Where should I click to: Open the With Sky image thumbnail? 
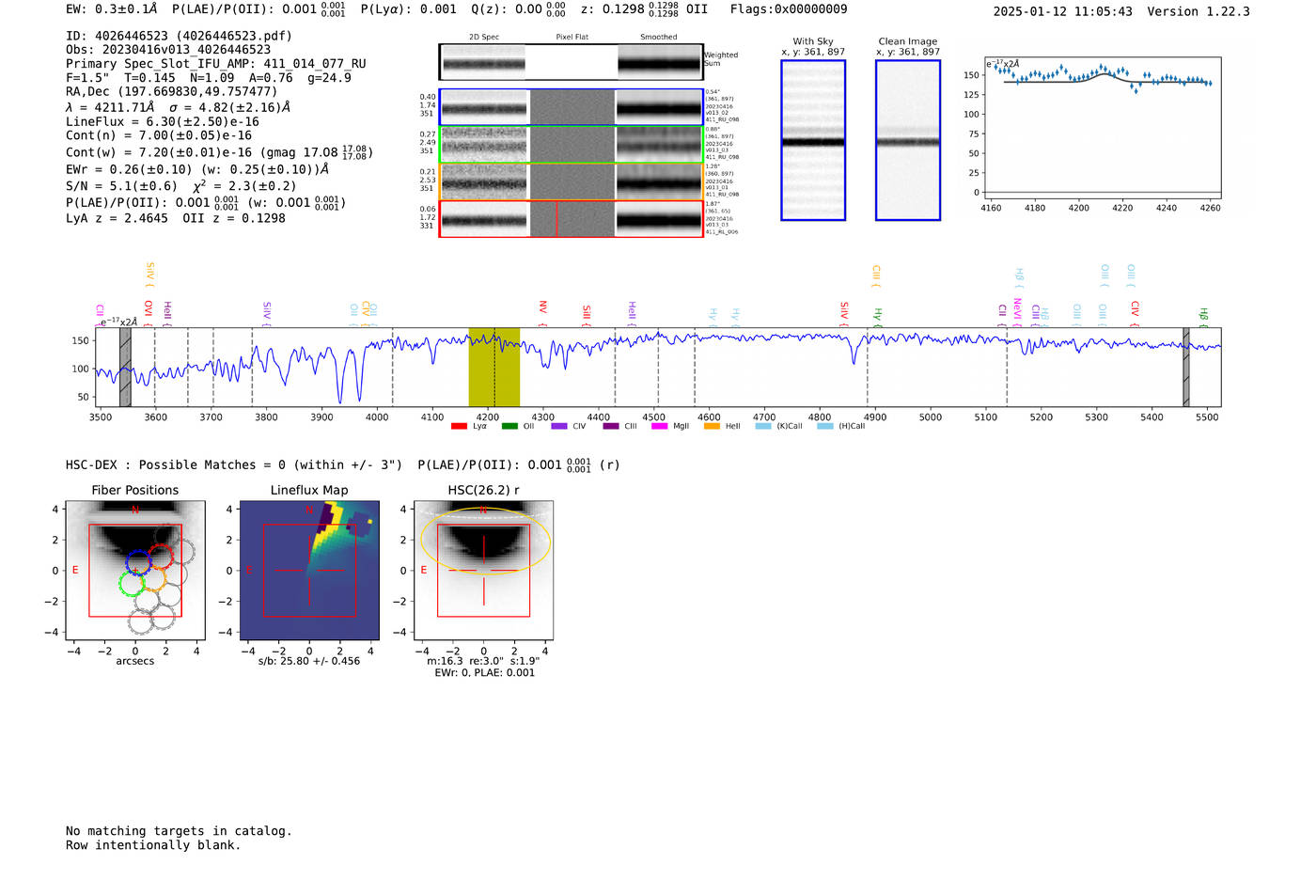pos(813,140)
